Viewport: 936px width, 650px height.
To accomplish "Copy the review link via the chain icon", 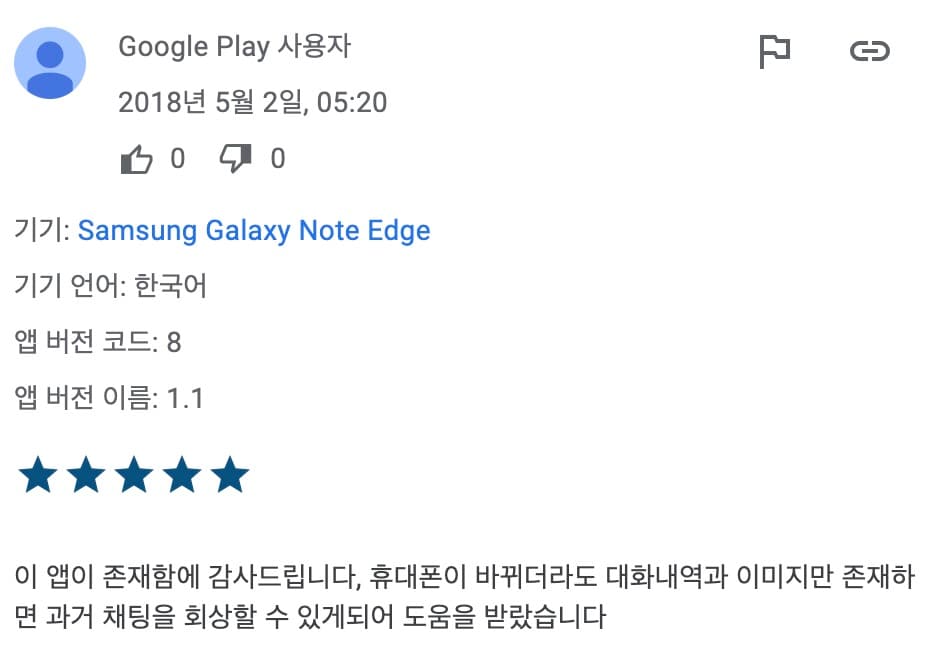I will tap(869, 51).
